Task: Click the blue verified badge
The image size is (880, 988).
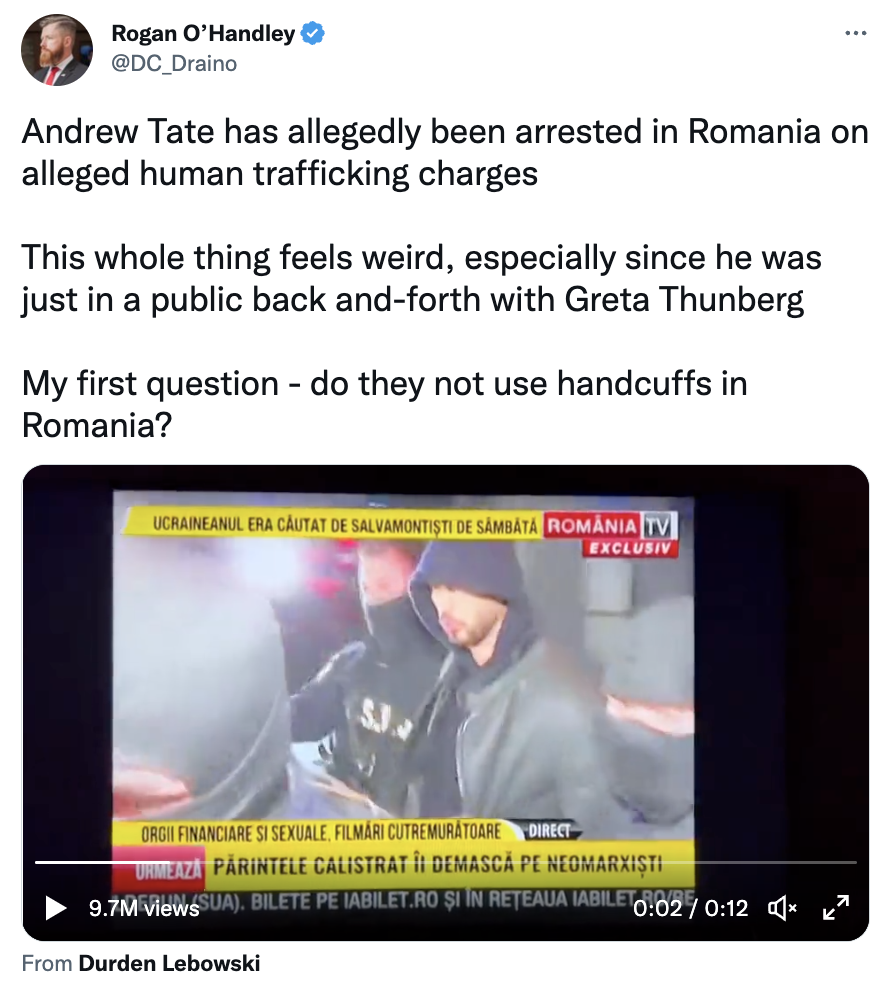Action: pos(313,33)
